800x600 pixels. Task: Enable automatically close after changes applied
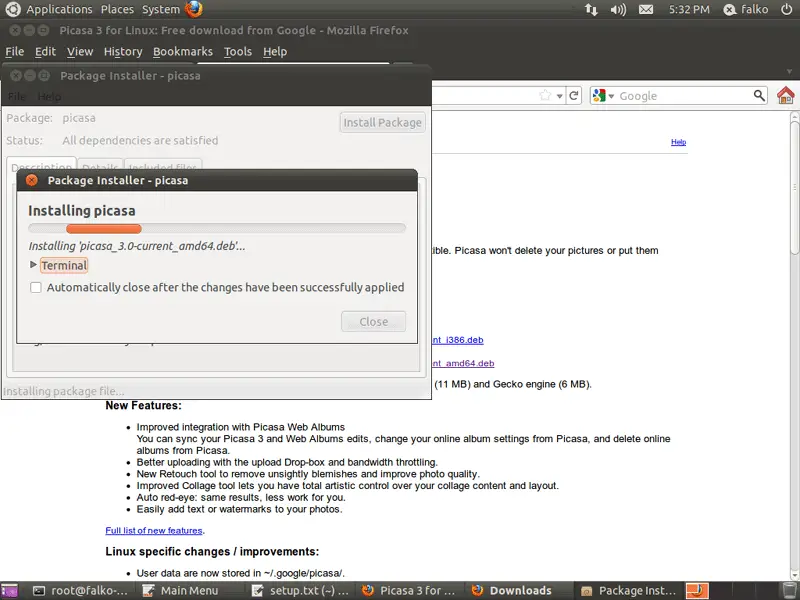36,287
